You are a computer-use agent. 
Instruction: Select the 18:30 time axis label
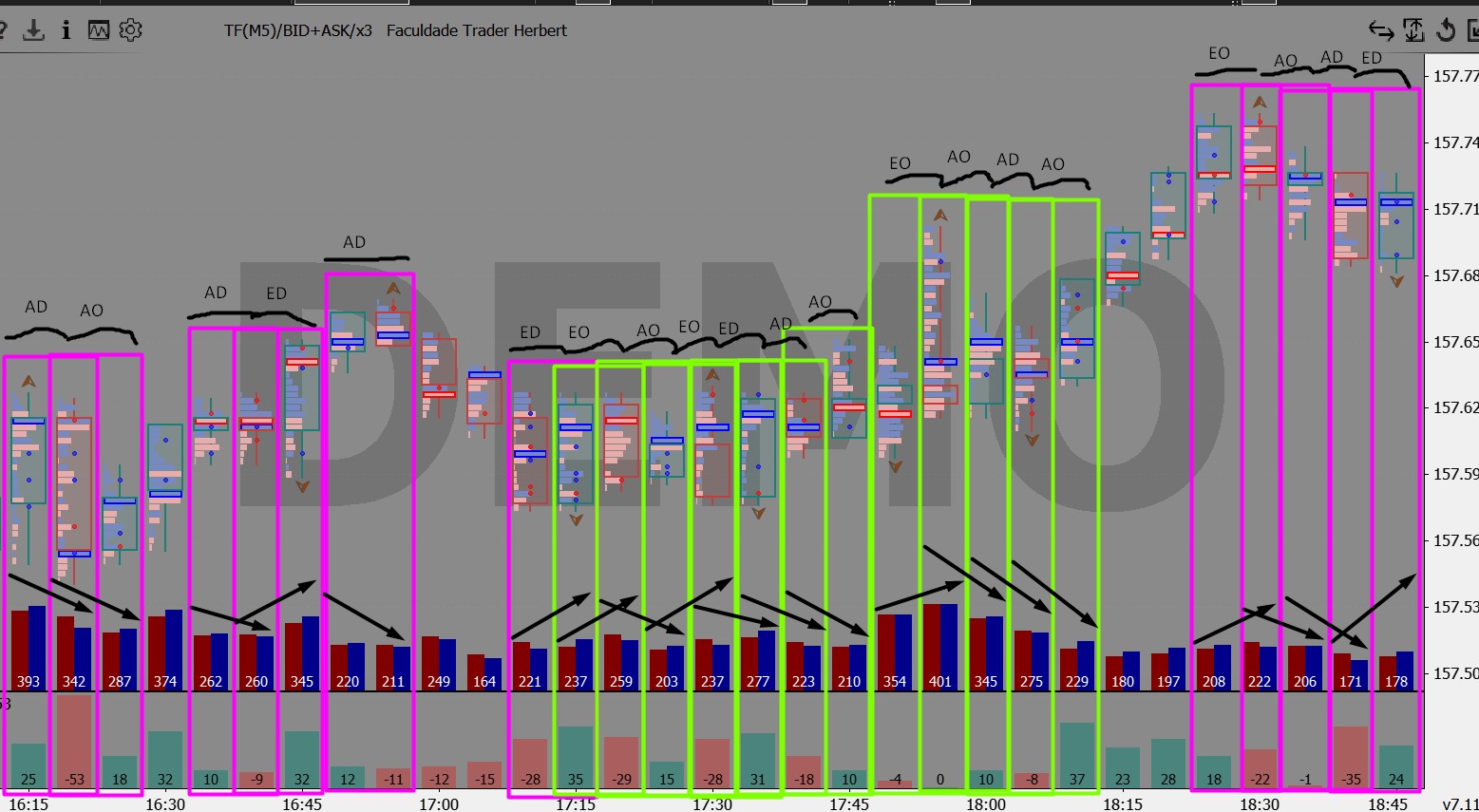(x=1260, y=803)
